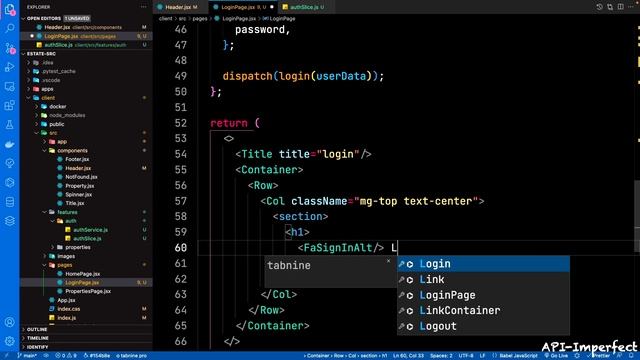640x360 pixels.
Task: Click the Ln 60, Col 33 position indicator
Action: [408, 356]
